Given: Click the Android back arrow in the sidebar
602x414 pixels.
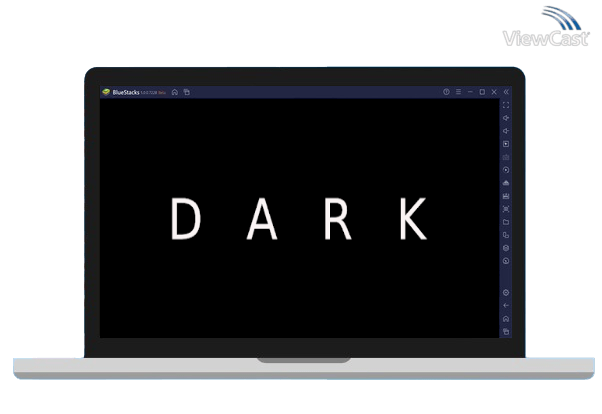Looking at the screenshot, I should pyautogui.click(x=506, y=306).
